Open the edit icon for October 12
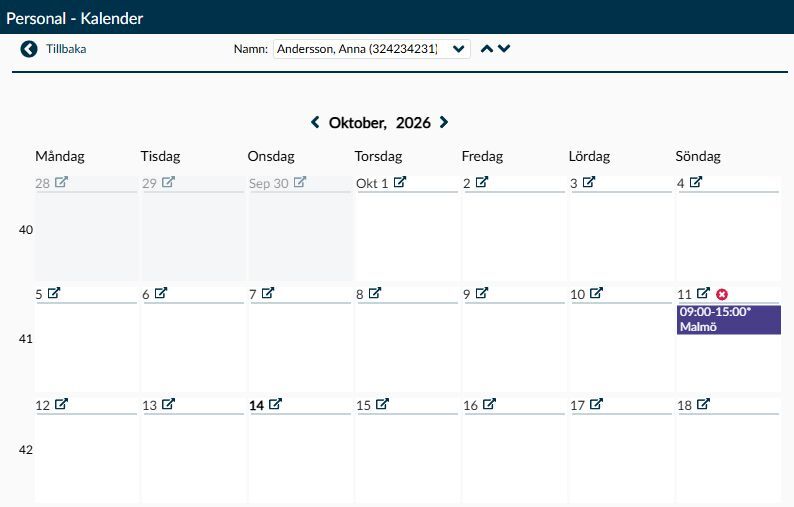Viewport: 794px width, 507px height. tap(61, 404)
